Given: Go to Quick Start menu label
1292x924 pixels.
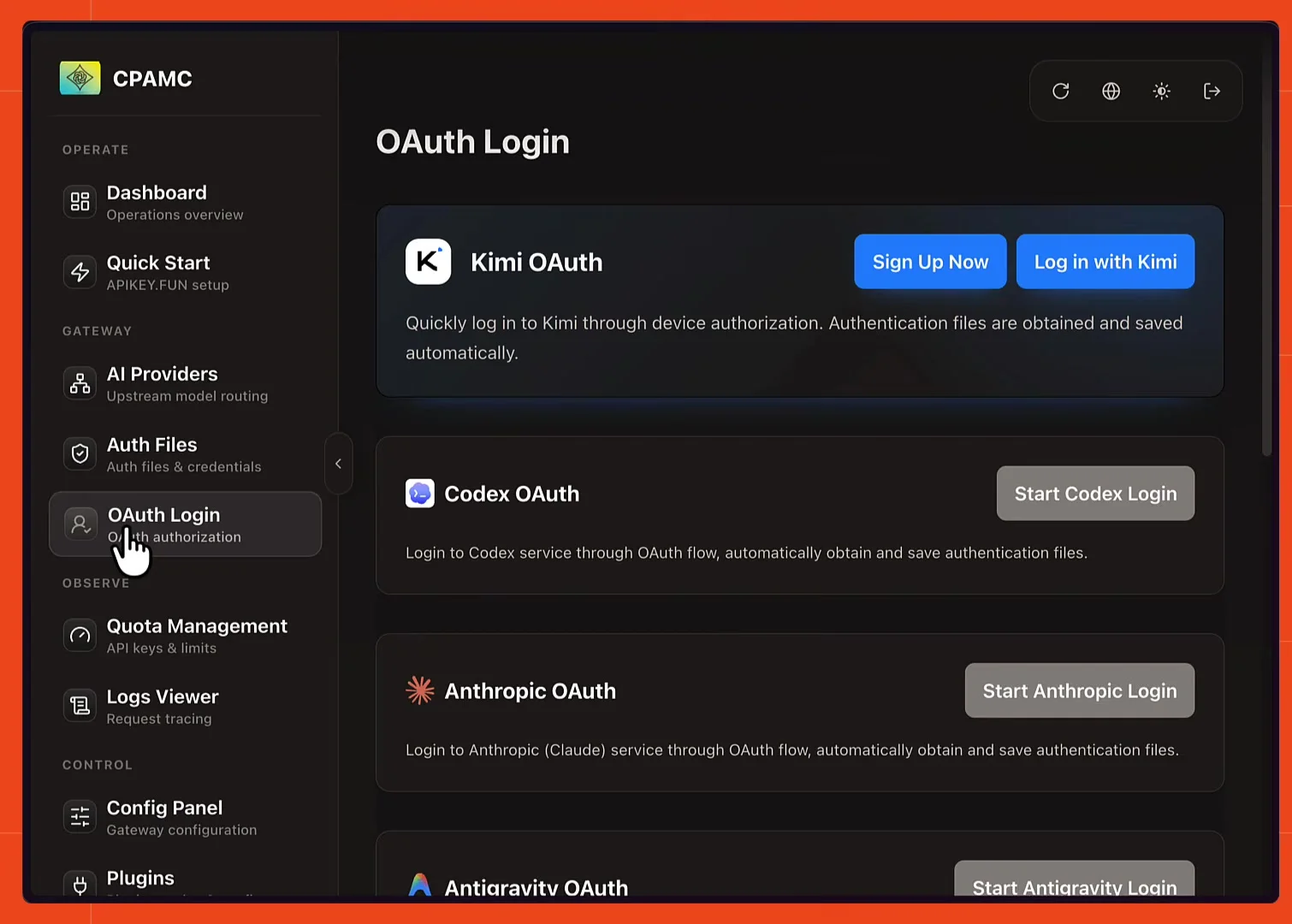Looking at the screenshot, I should pyautogui.click(x=158, y=263).
